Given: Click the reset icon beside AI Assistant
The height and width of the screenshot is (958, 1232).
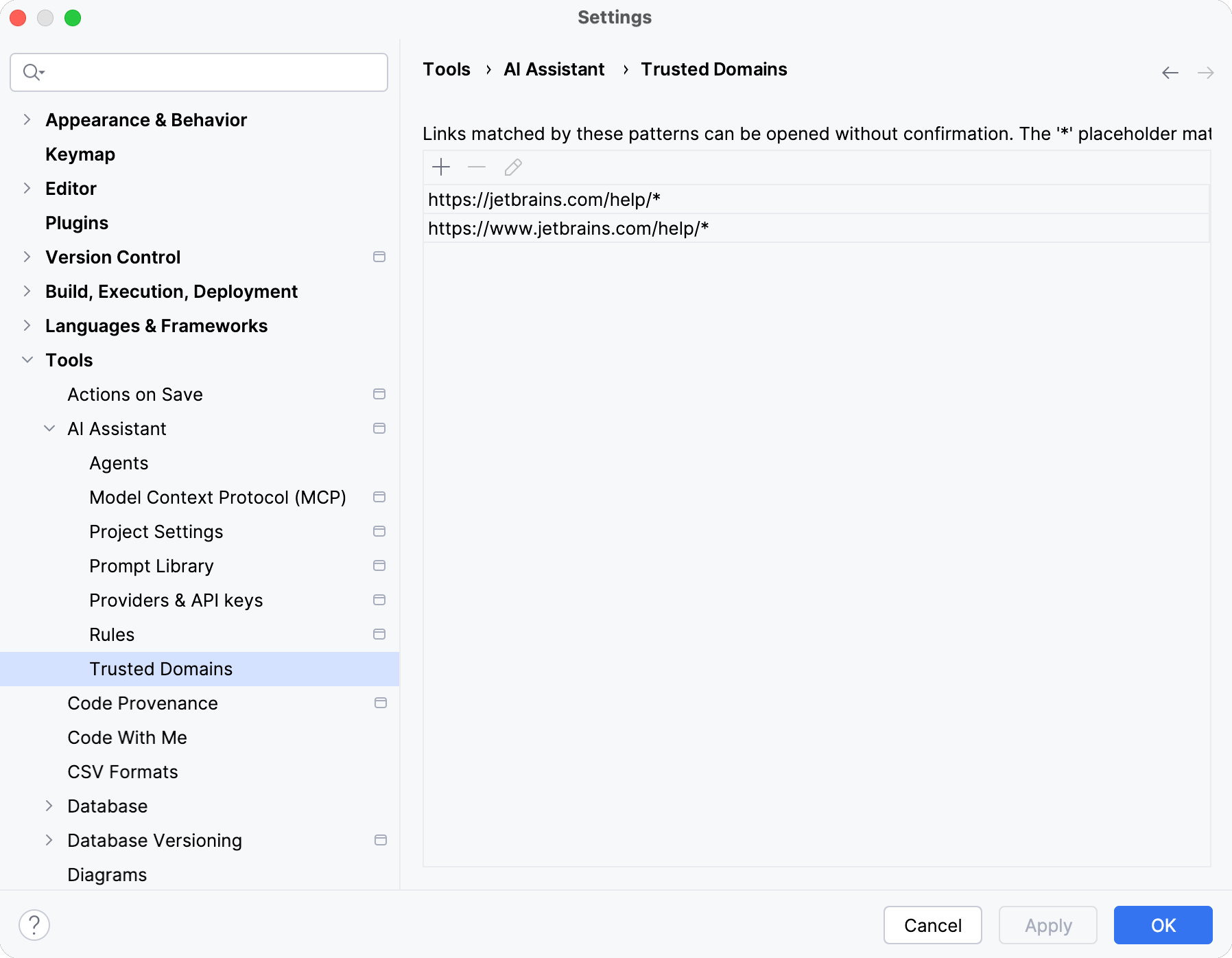Looking at the screenshot, I should click(x=379, y=428).
